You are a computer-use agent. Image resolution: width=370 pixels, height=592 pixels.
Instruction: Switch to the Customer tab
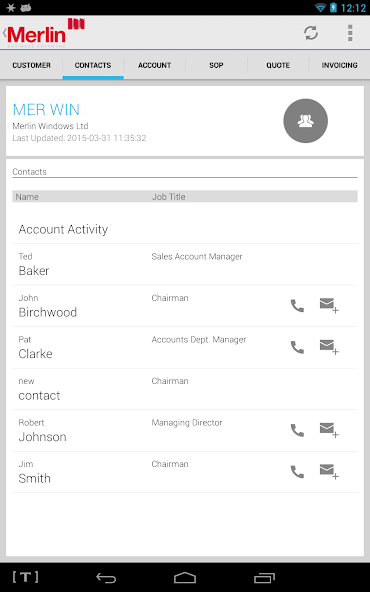(x=31, y=65)
